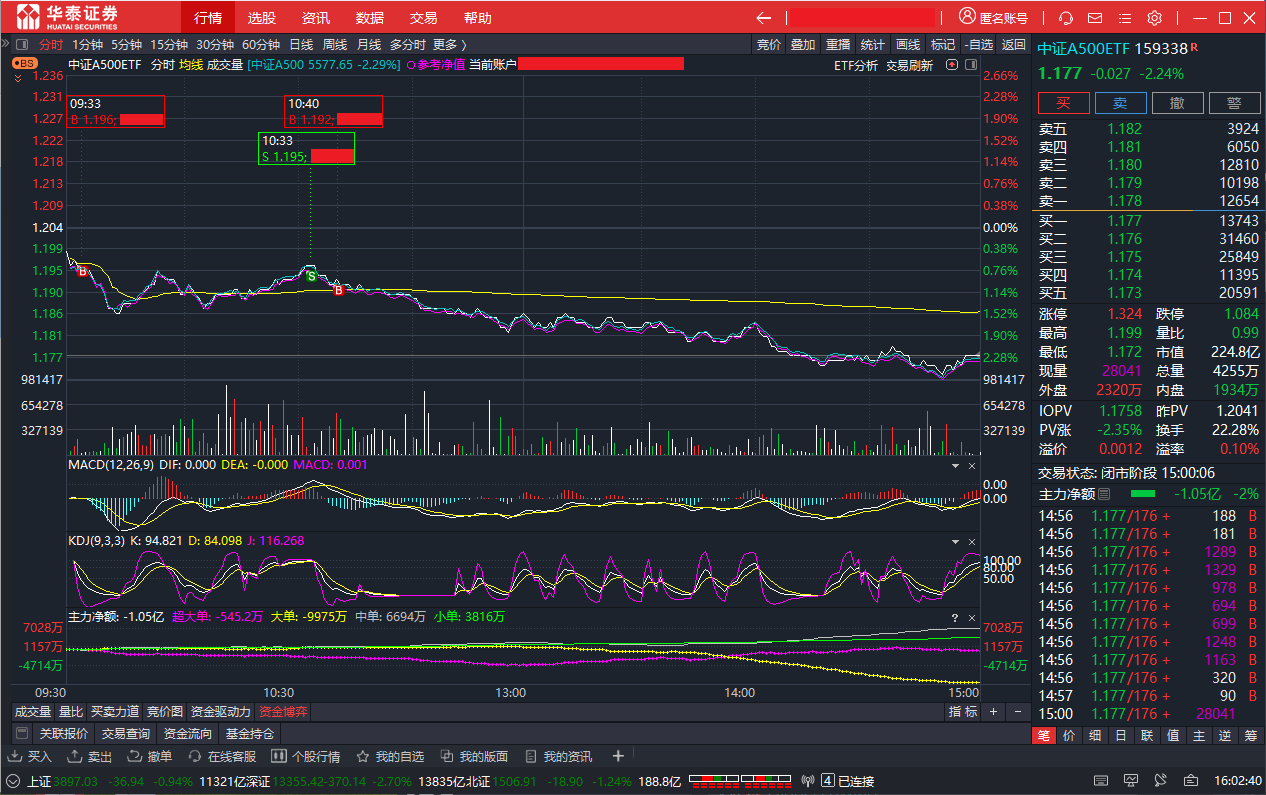Close the 主力净额 capital flow panel
Image resolution: width=1266 pixels, height=795 pixels.
click(971, 617)
